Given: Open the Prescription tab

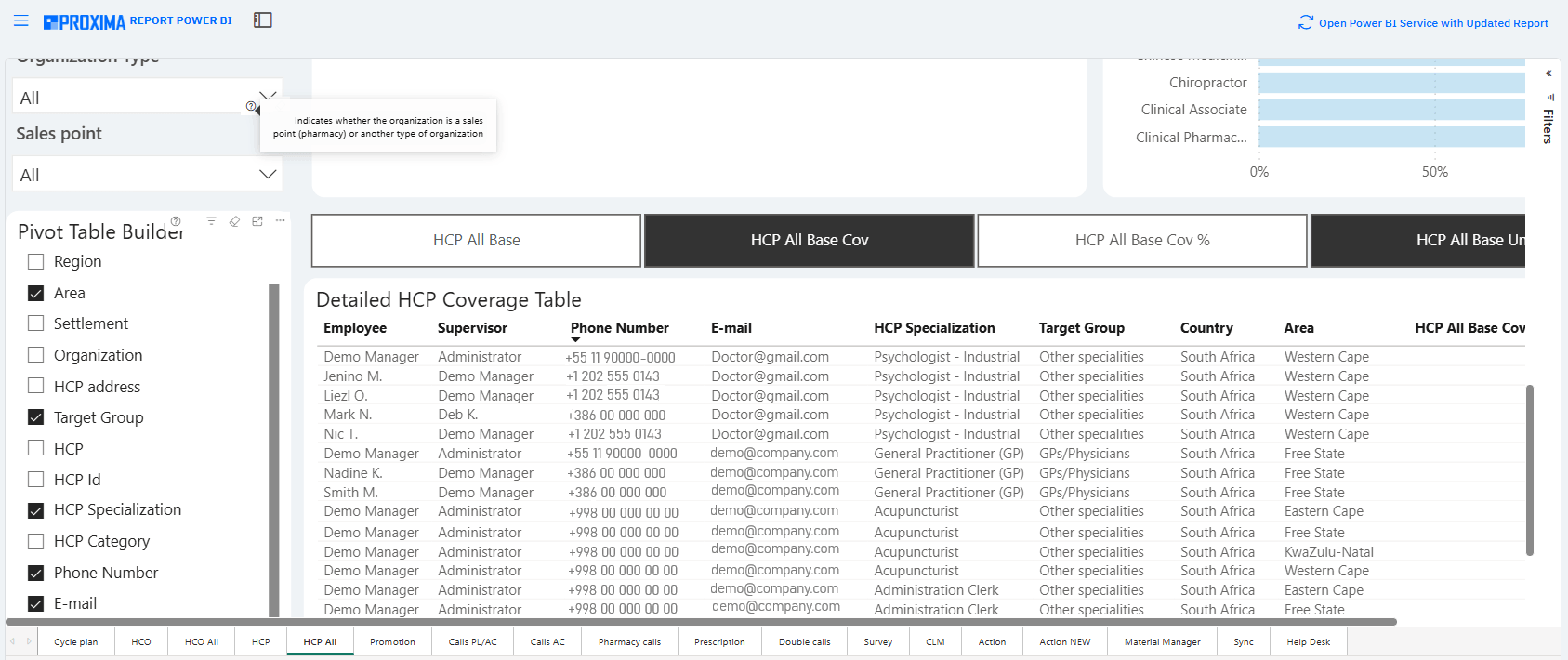Looking at the screenshot, I should pyautogui.click(x=719, y=642).
